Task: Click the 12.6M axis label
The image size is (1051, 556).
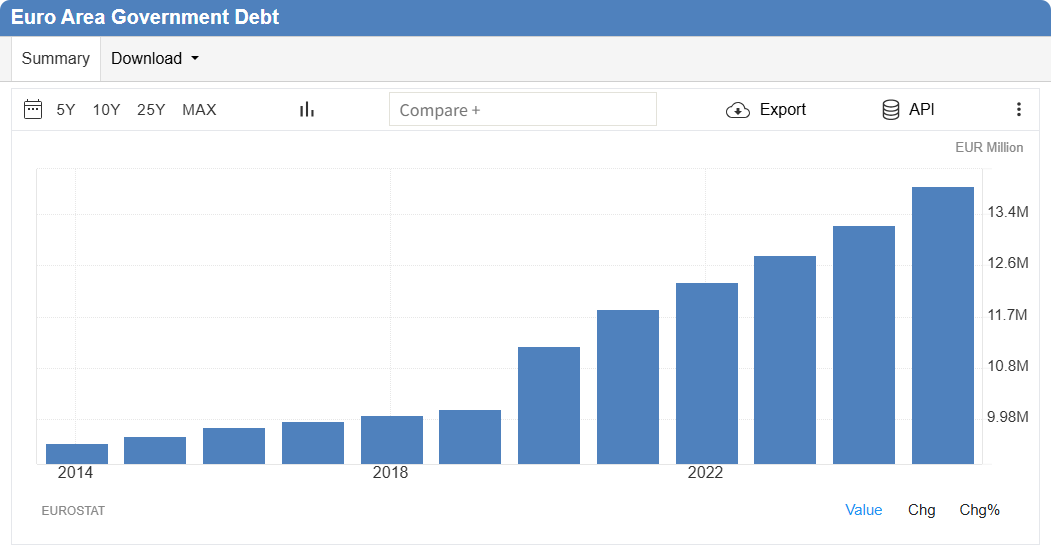Action: tap(1007, 263)
